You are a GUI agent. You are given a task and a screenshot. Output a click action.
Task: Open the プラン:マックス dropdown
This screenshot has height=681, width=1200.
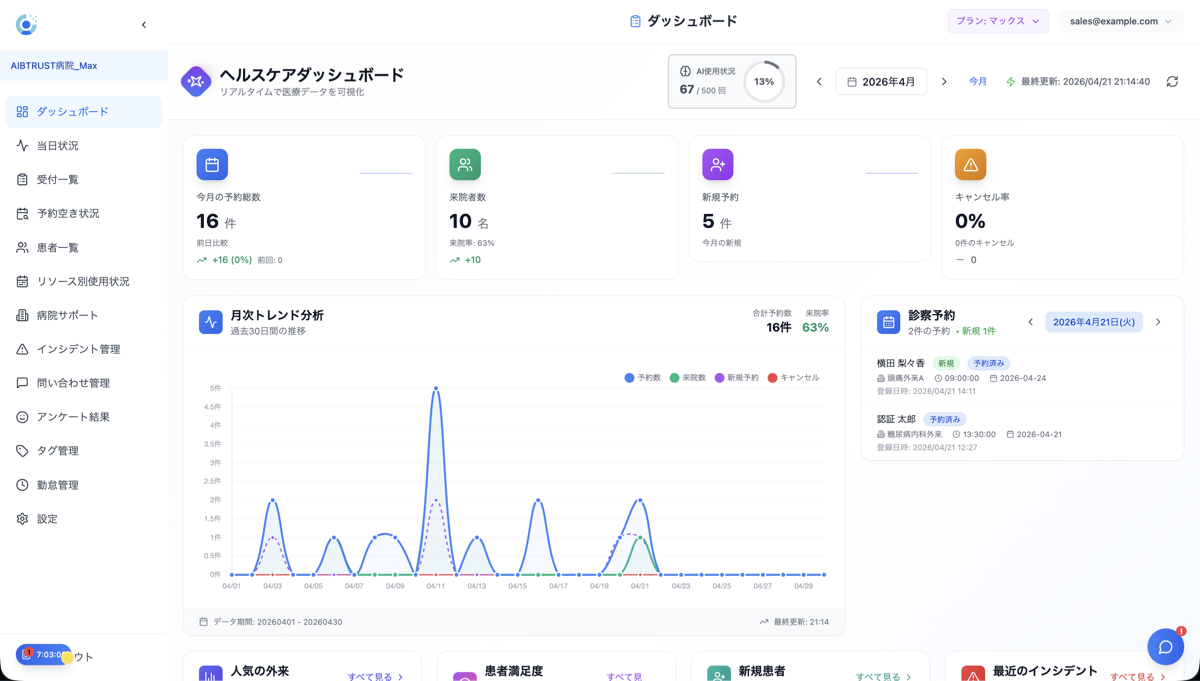tap(998, 21)
